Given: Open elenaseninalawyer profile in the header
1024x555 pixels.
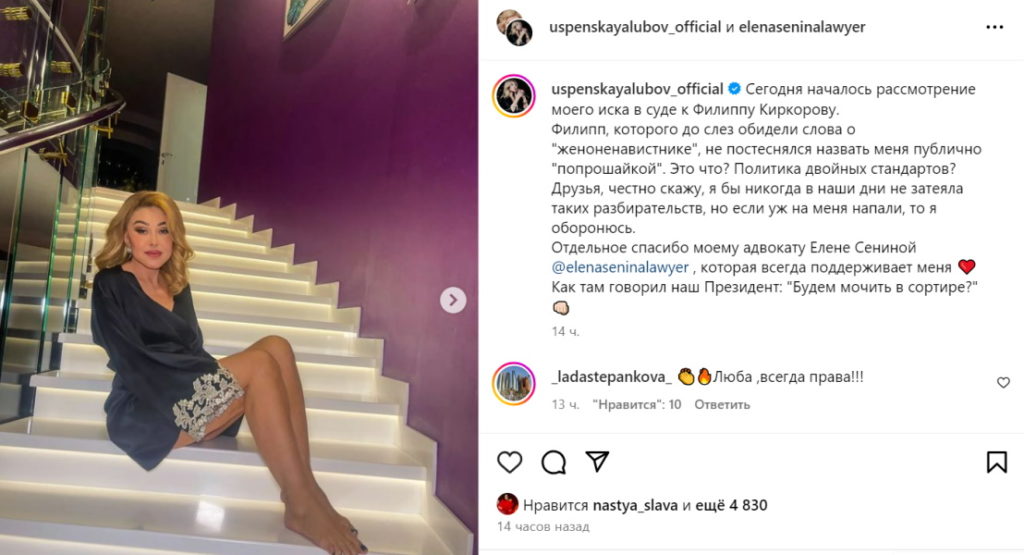Looking at the screenshot, I should (802, 27).
